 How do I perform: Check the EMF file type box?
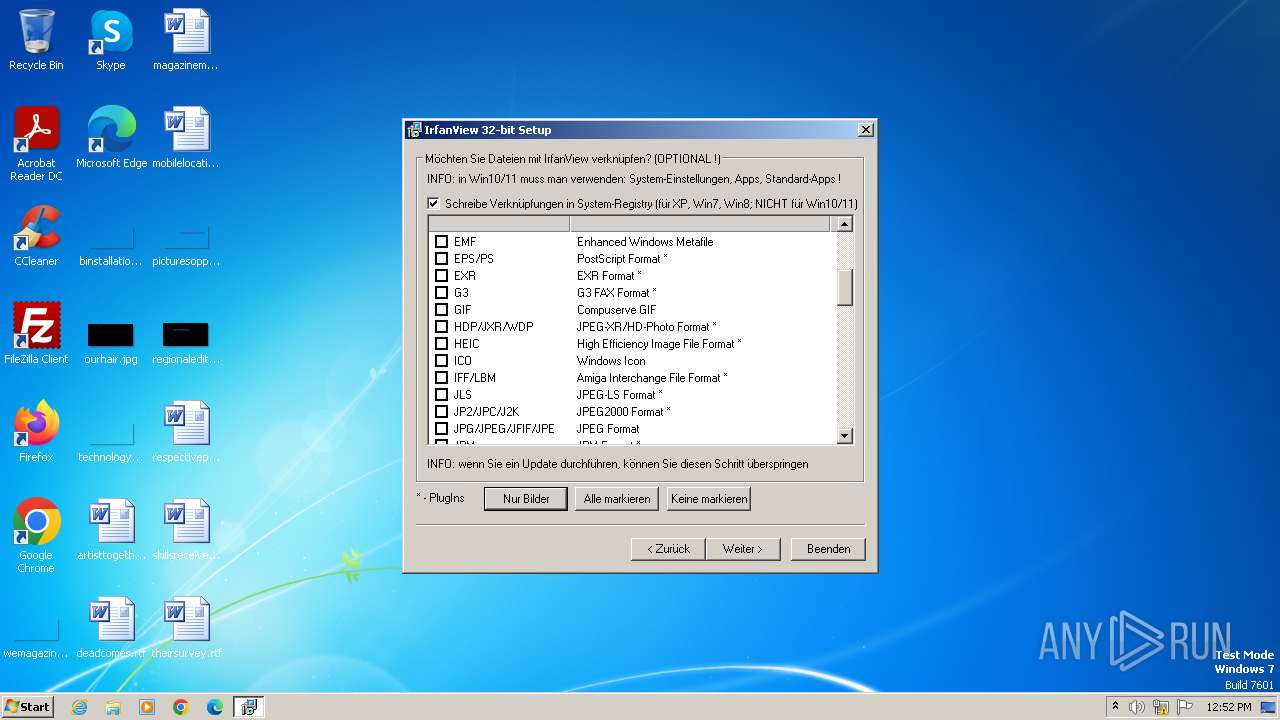[x=441, y=242]
